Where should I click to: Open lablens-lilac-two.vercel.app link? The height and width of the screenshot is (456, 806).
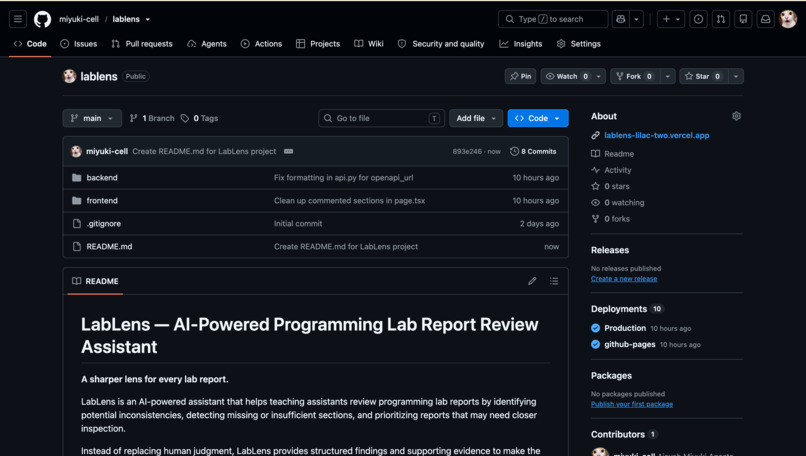click(656, 135)
